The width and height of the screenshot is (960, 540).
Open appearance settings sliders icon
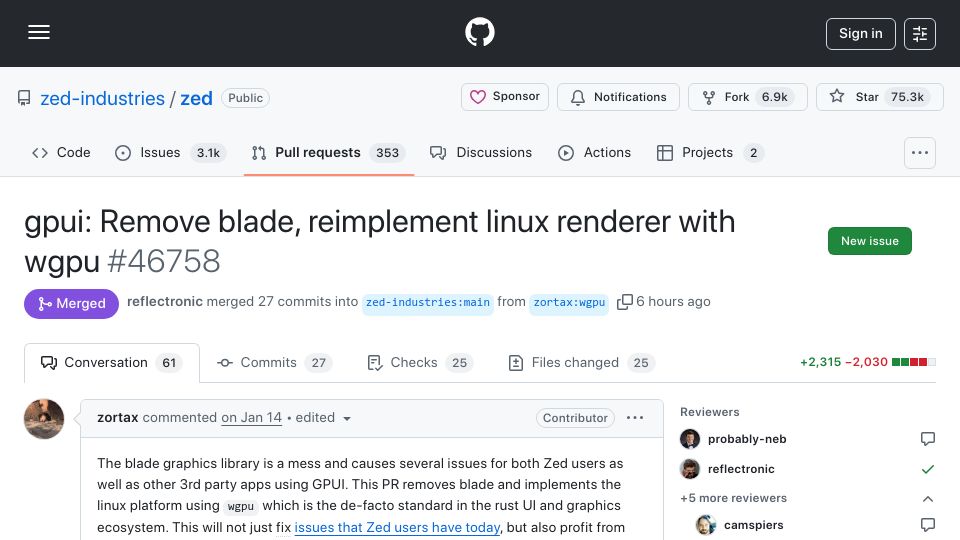click(x=920, y=34)
